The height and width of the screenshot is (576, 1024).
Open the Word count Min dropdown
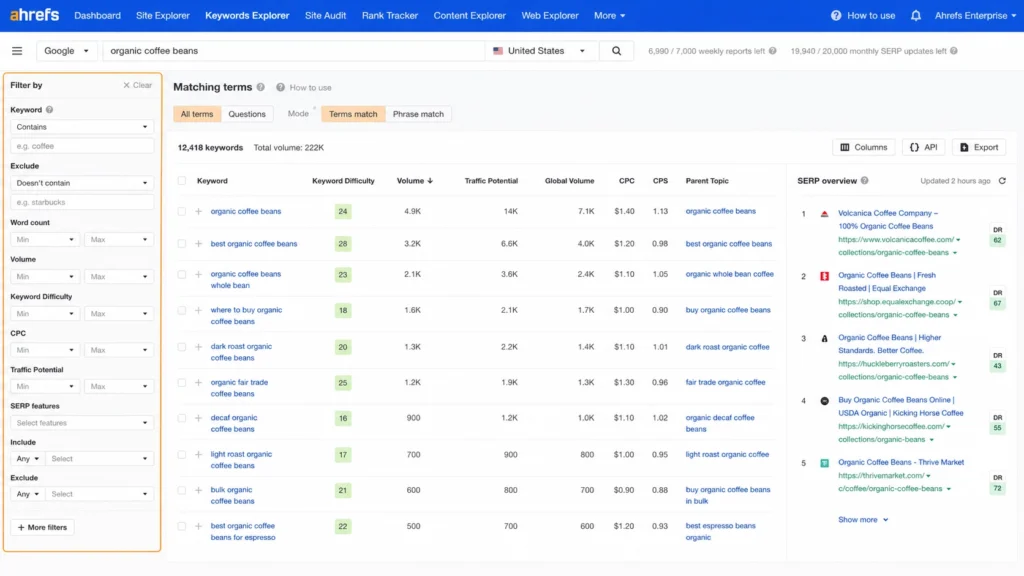[44, 240]
